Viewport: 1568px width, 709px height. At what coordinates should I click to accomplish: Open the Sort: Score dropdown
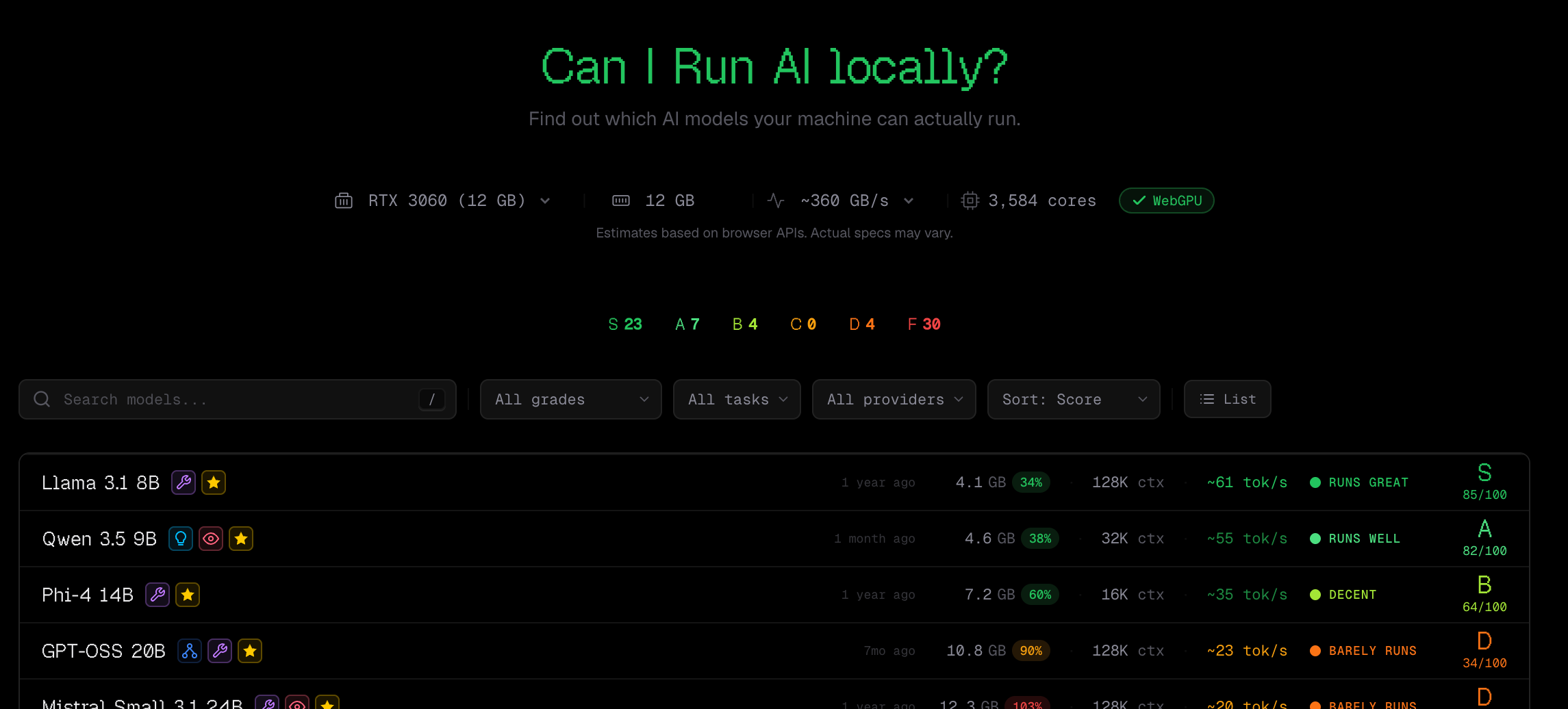click(x=1074, y=399)
